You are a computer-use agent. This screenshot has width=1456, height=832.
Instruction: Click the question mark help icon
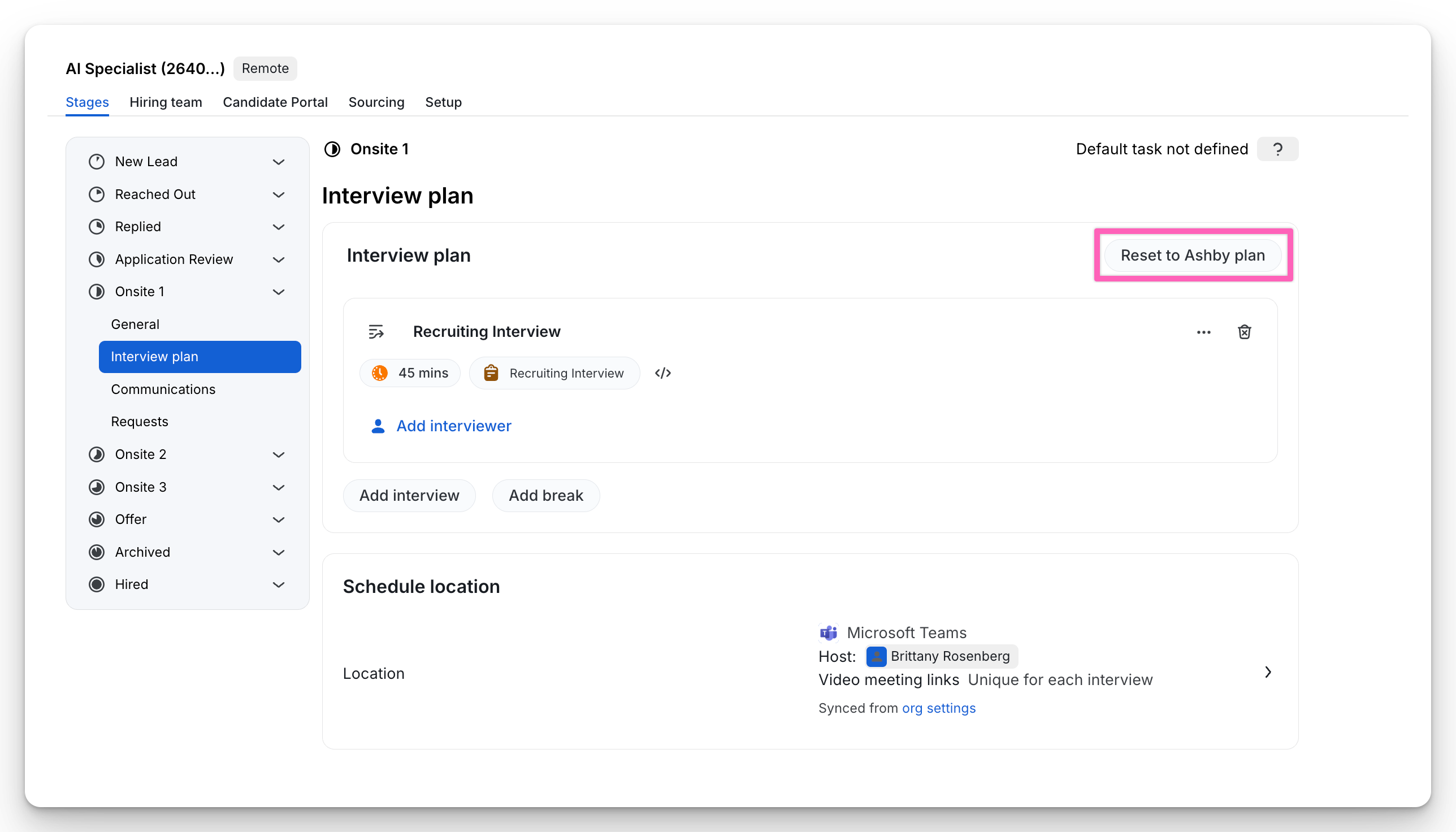1277,149
